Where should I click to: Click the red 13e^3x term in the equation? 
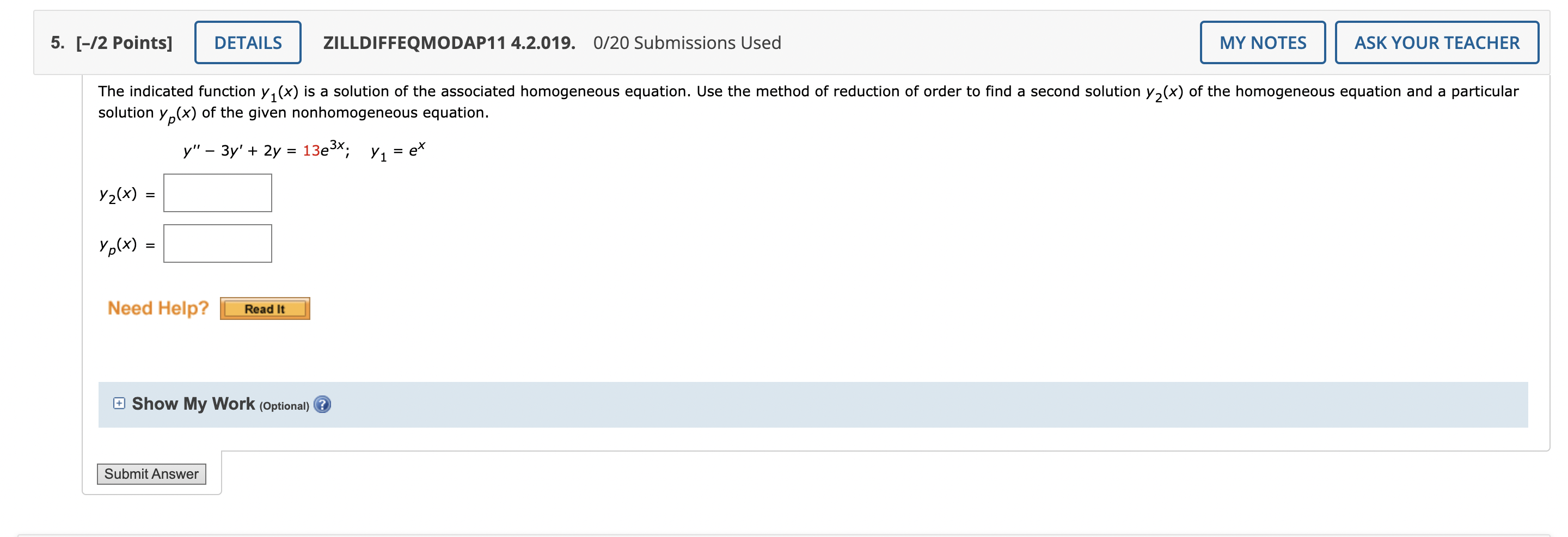point(324,150)
